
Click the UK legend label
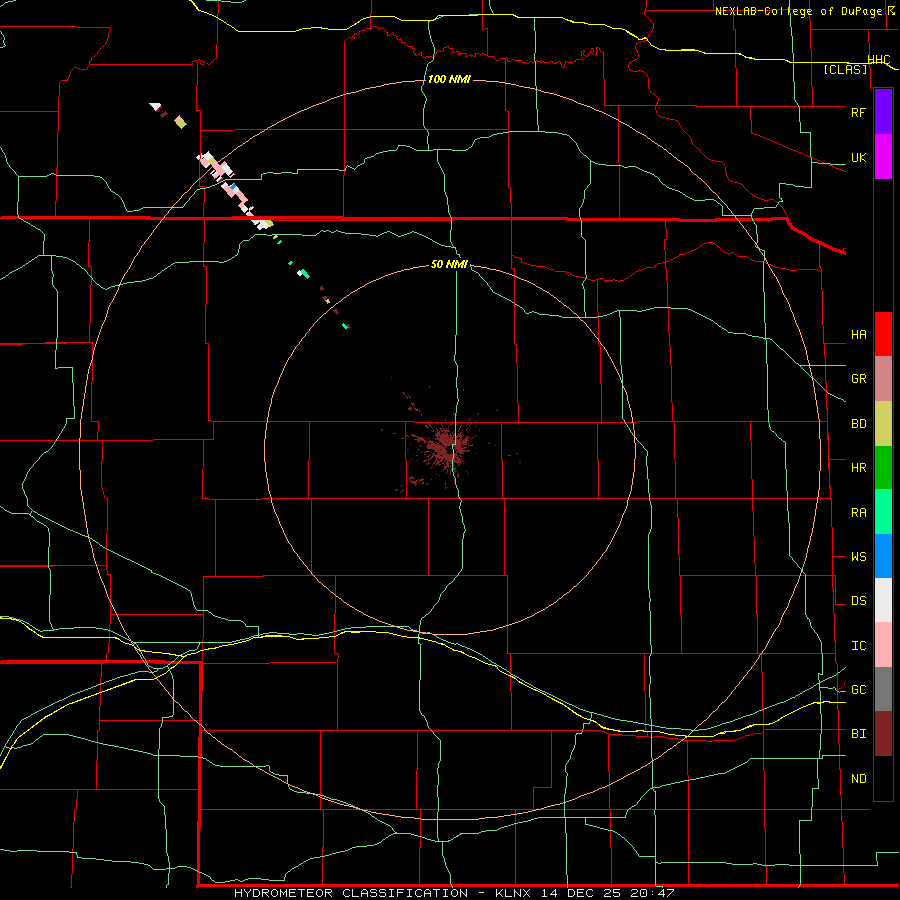click(x=858, y=157)
